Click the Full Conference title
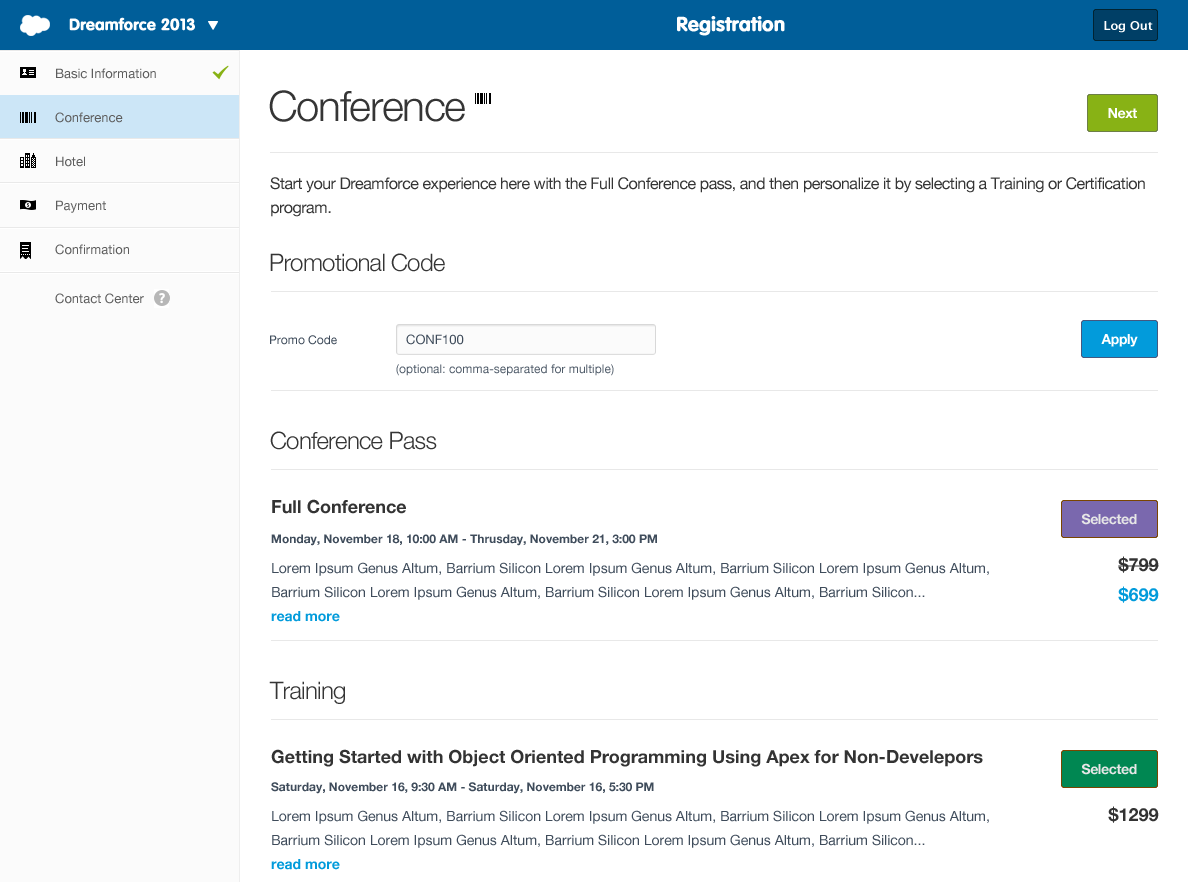The image size is (1188, 882). (x=339, y=507)
